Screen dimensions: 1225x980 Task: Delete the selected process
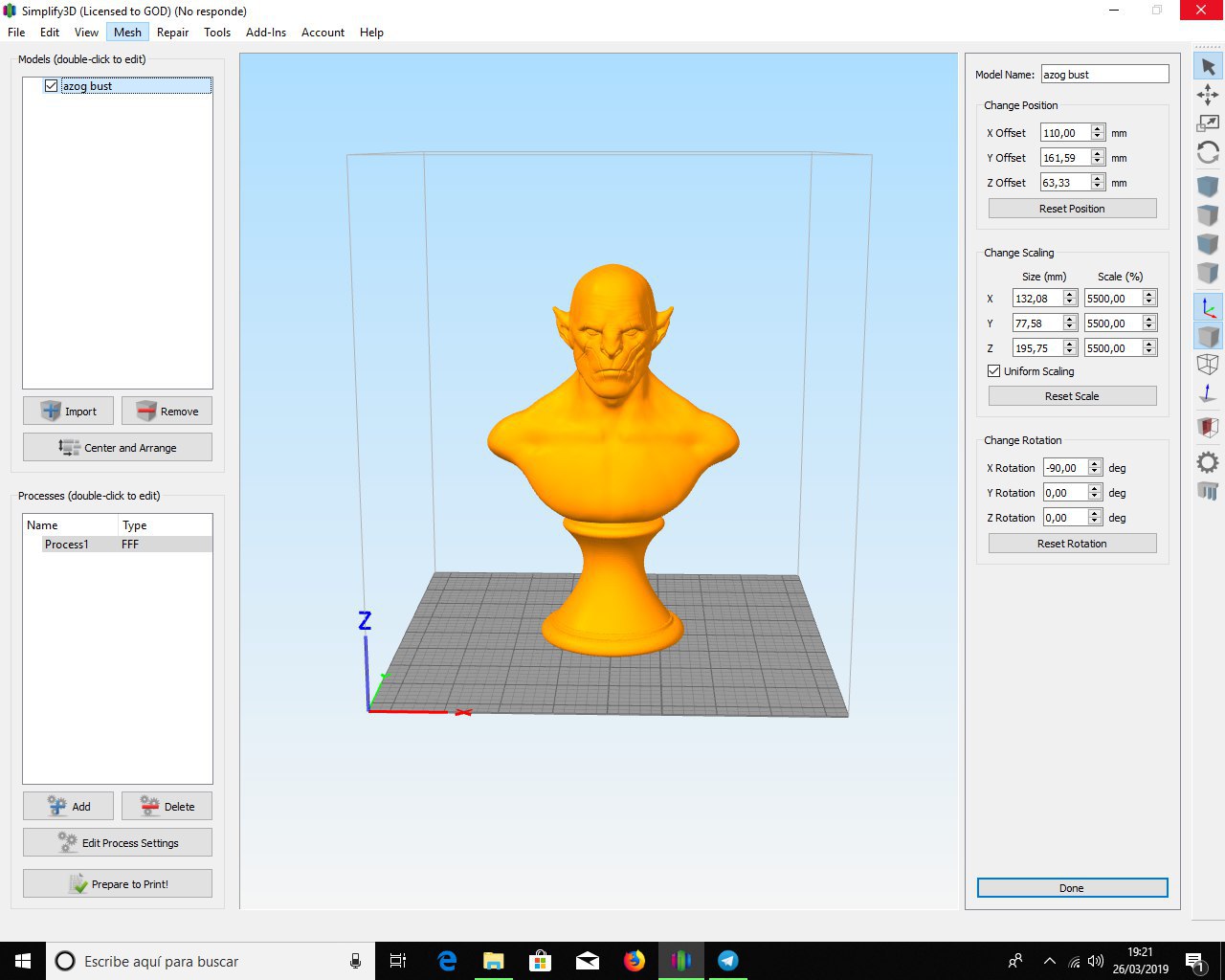coord(167,806)
